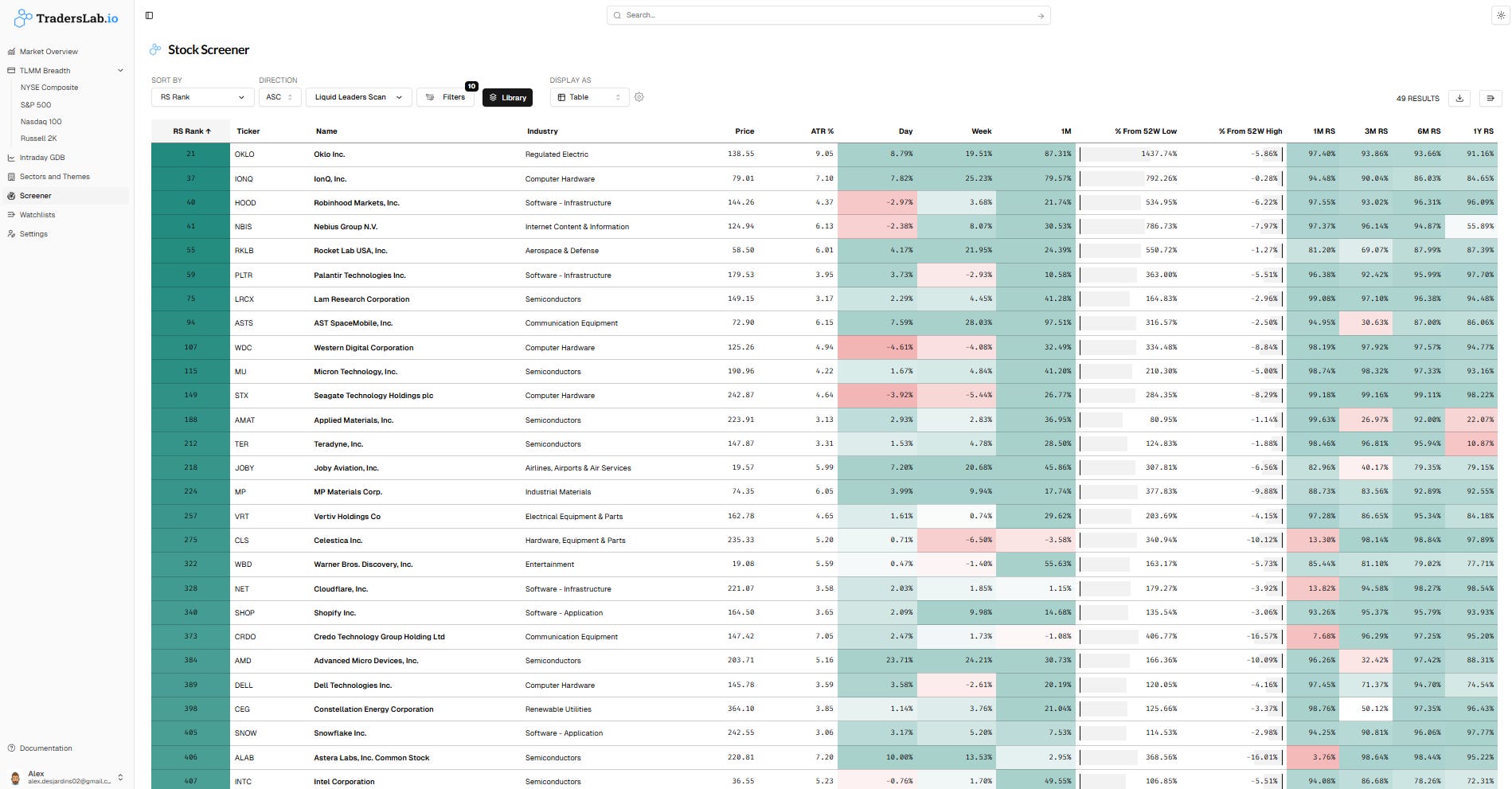Click the Documentation help icon
The width and height of the screenshot is (1512, 789).
[x=11, y=748]
